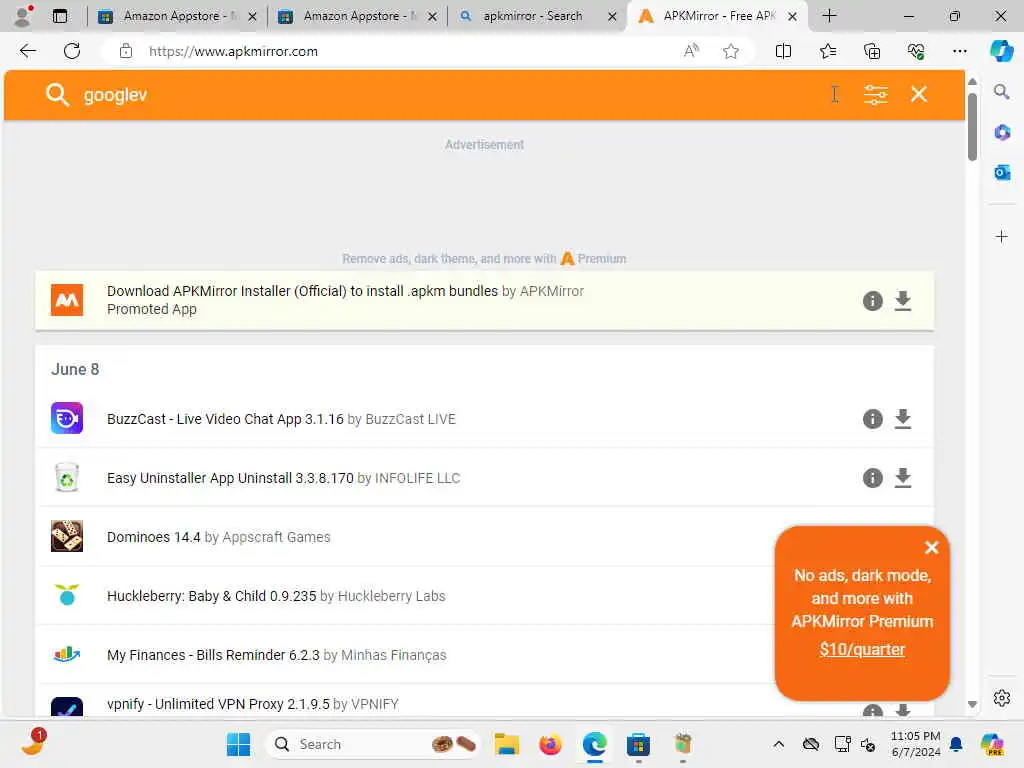This screenshot has width=1024, height=768.
Task: Open Huckleberry: Baby & Child 0.9.235 listing
Action: pyautogui.click(x=212, y=596)
